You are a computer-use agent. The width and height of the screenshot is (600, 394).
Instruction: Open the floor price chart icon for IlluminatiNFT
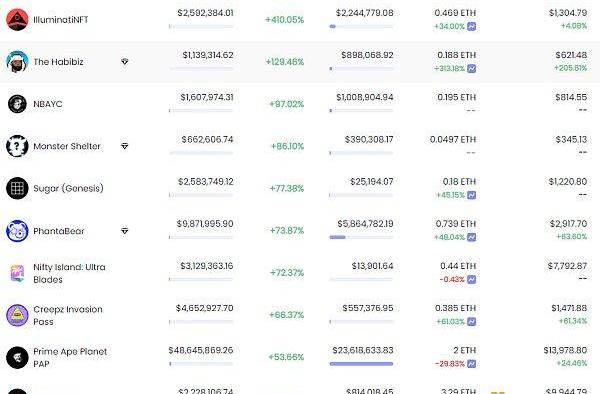coord(471,26)
